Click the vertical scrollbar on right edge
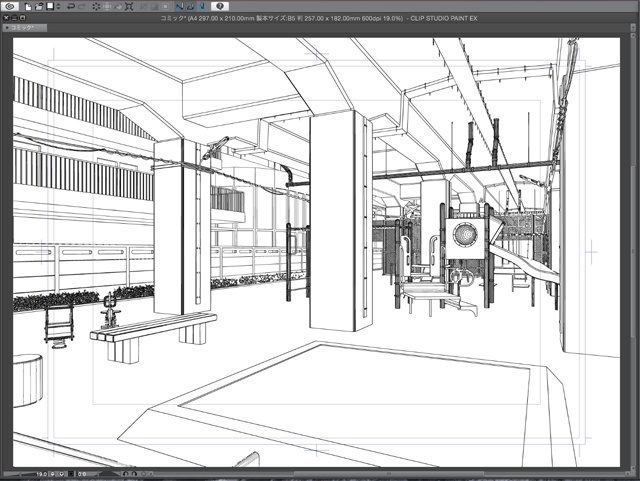 tap(631, 253)
